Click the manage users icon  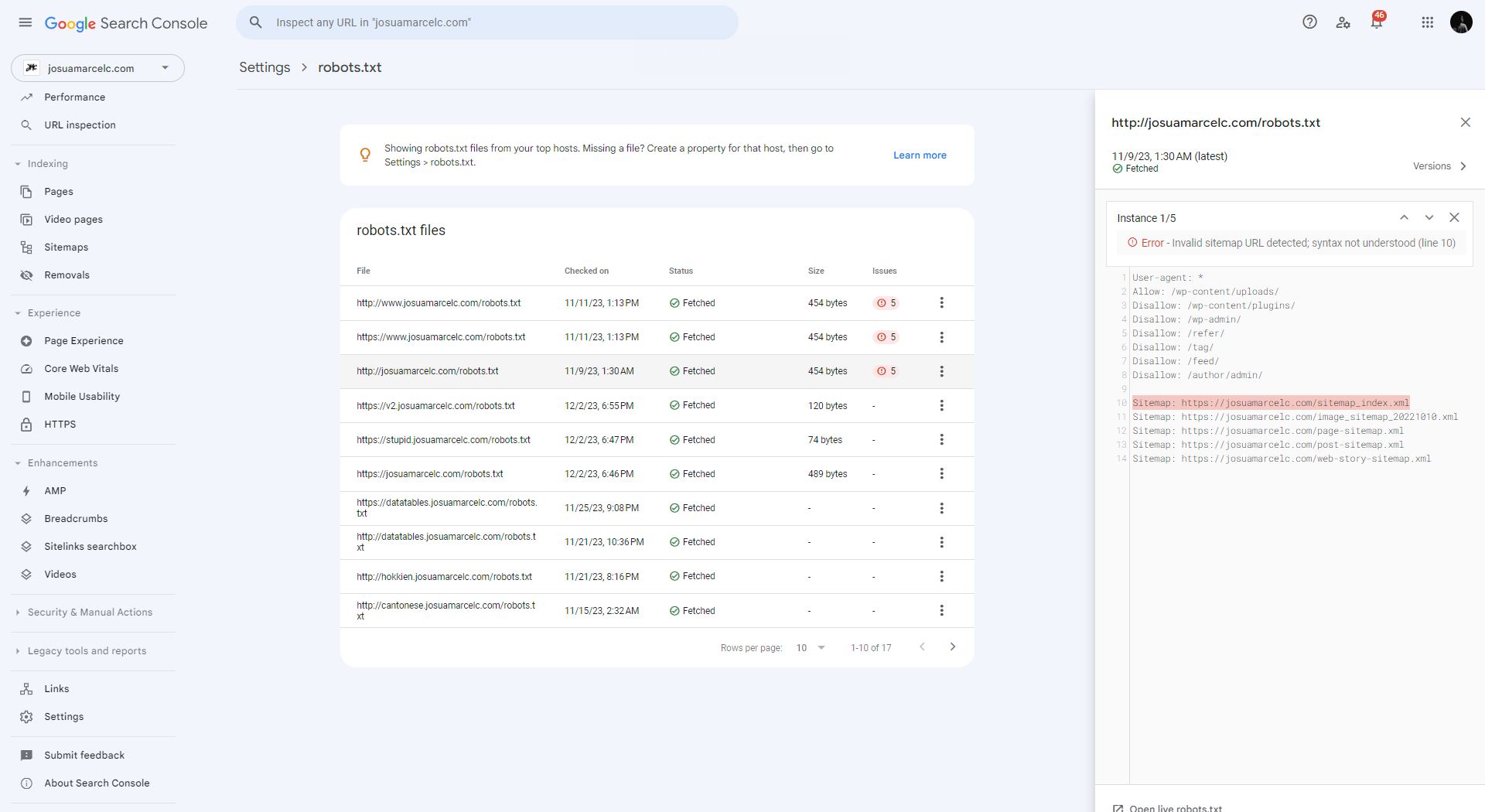[1343, 22]
